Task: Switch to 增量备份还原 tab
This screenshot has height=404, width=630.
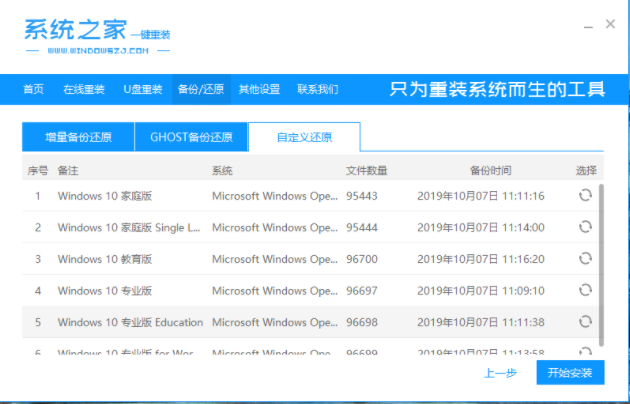Action: click(78, 137)
